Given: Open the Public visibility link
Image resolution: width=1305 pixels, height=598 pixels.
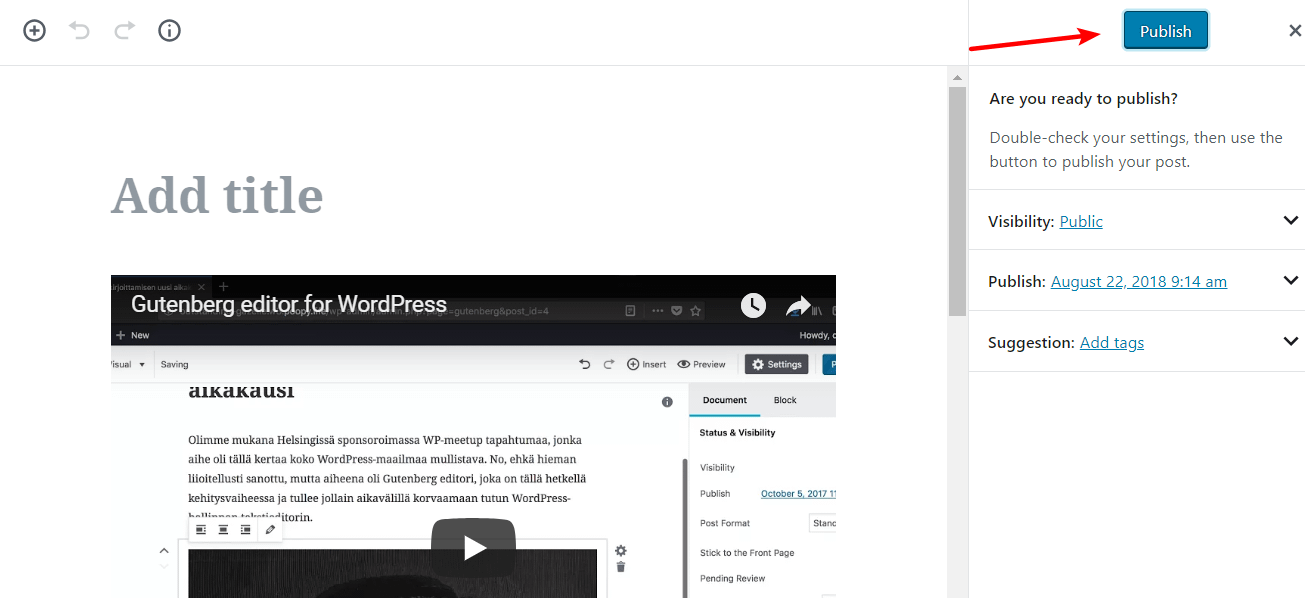Looking at the screenshot, I should click(x=1081, y=221).
